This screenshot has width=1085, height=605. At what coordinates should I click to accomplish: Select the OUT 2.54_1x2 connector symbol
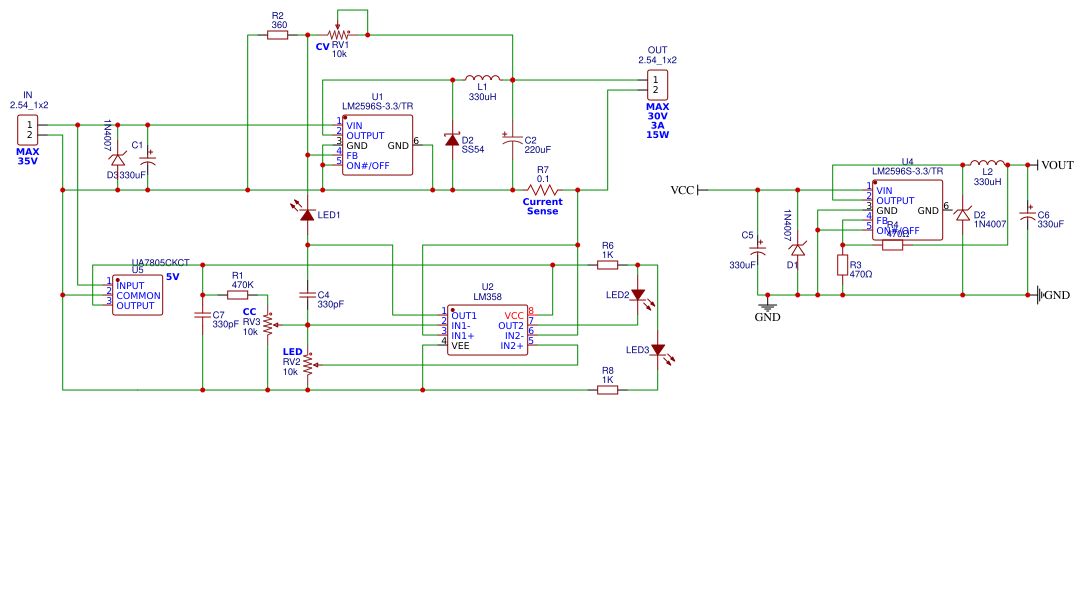[x=657, y=85]
